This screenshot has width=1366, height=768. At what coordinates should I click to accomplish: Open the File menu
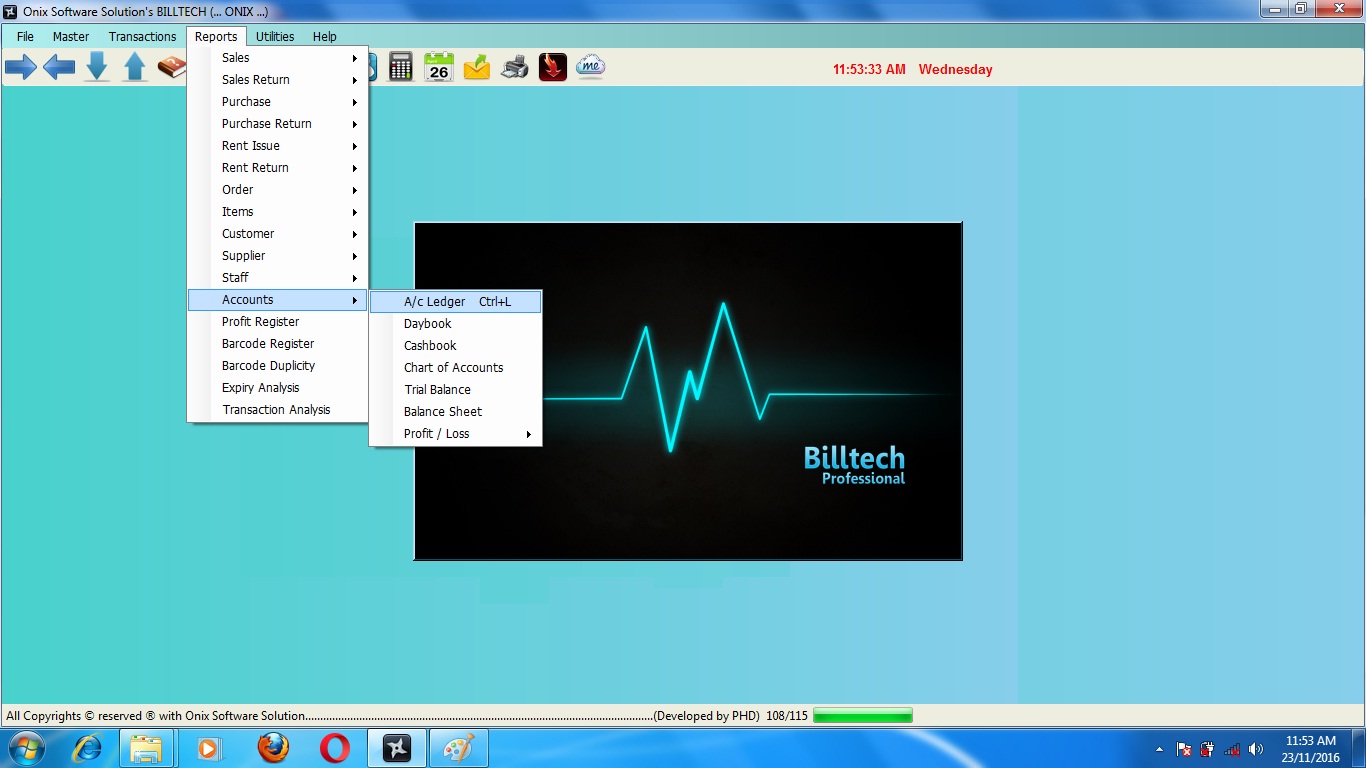point(25,36)
